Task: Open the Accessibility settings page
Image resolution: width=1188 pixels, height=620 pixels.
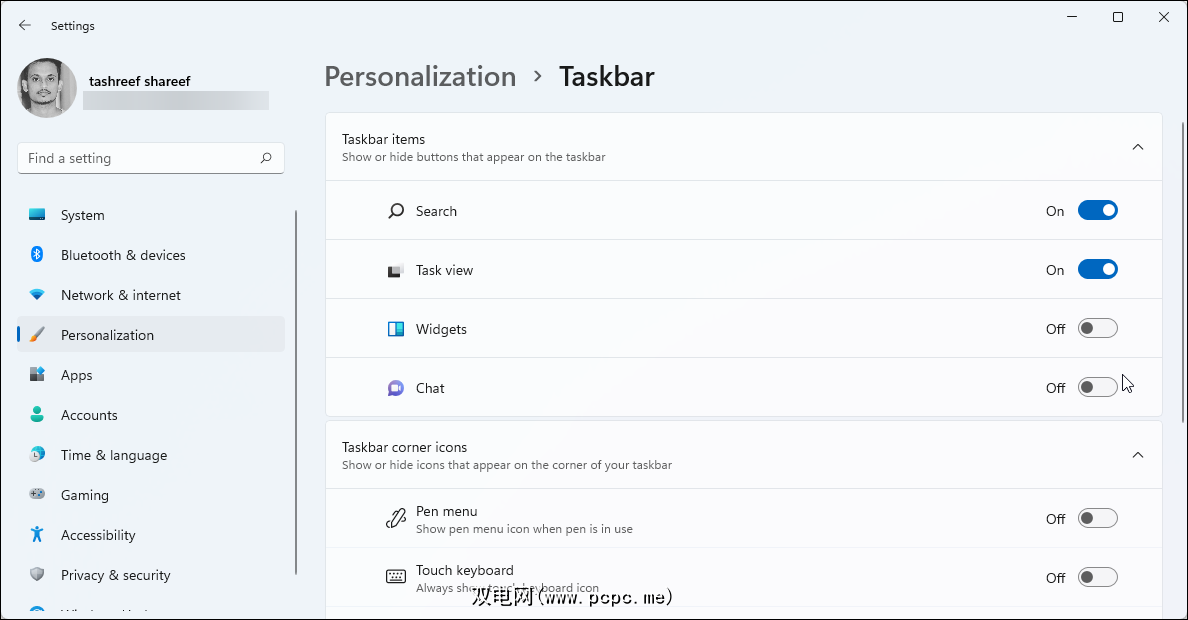Action: tap(98, 535)
